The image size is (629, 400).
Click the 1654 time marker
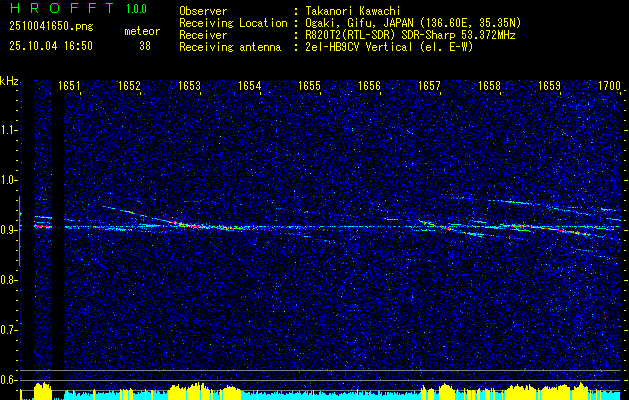click(x=250, y=86)
